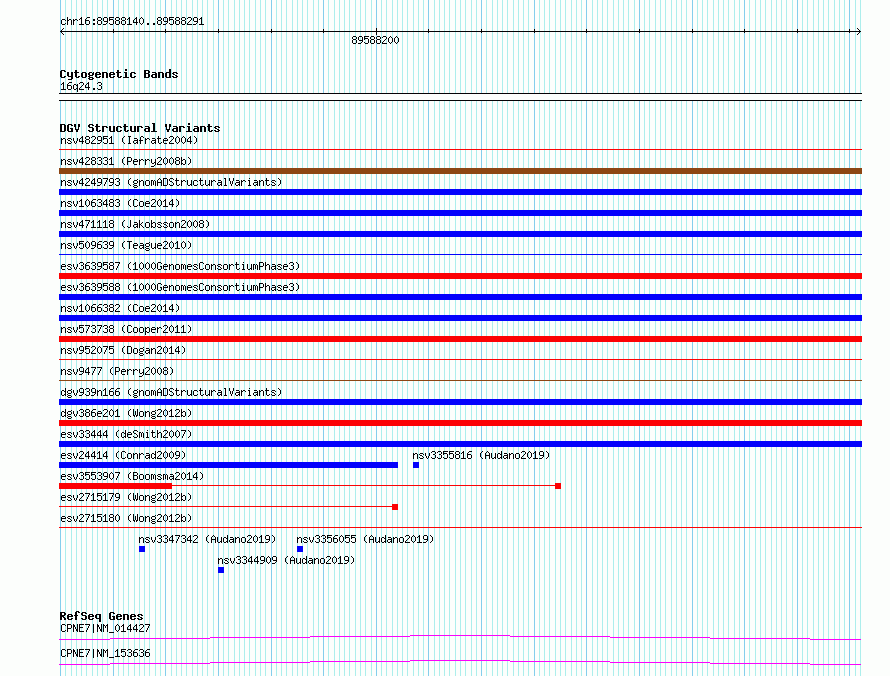Select the small blue marker under nsv3355816

click(x=416, y=465)
